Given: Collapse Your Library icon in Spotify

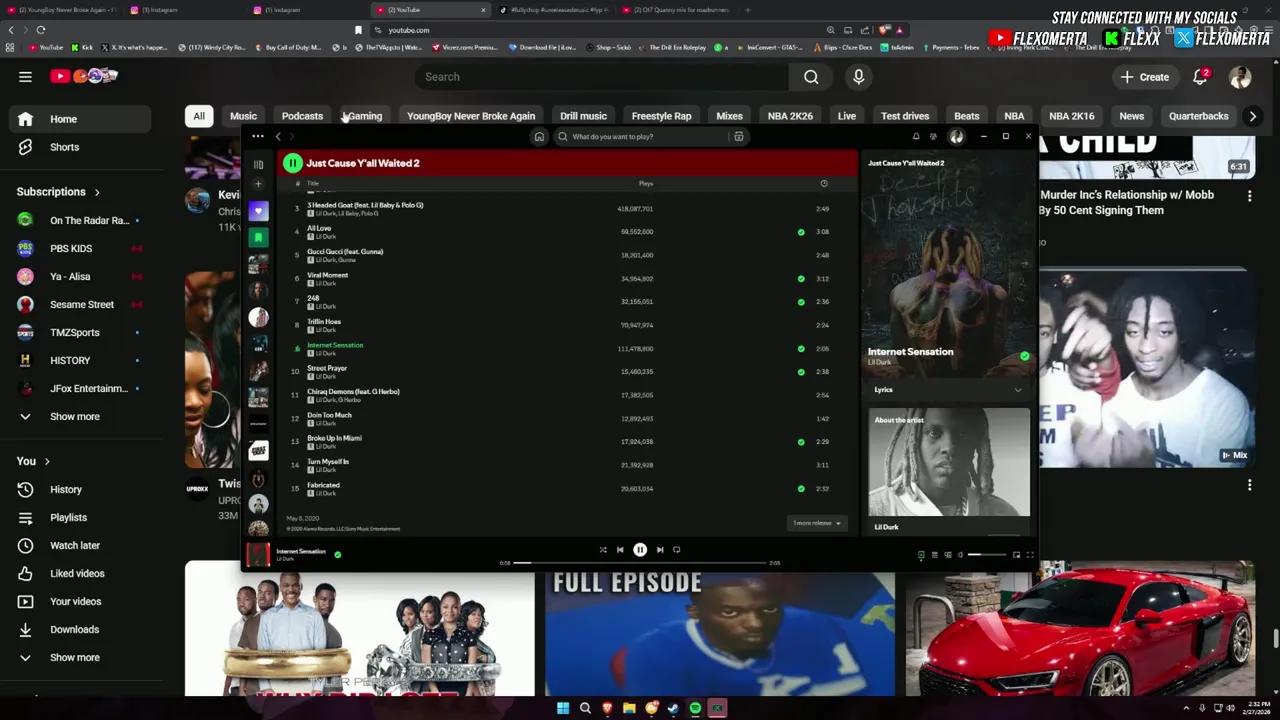Looking at the screenshot, I should 258,165.
